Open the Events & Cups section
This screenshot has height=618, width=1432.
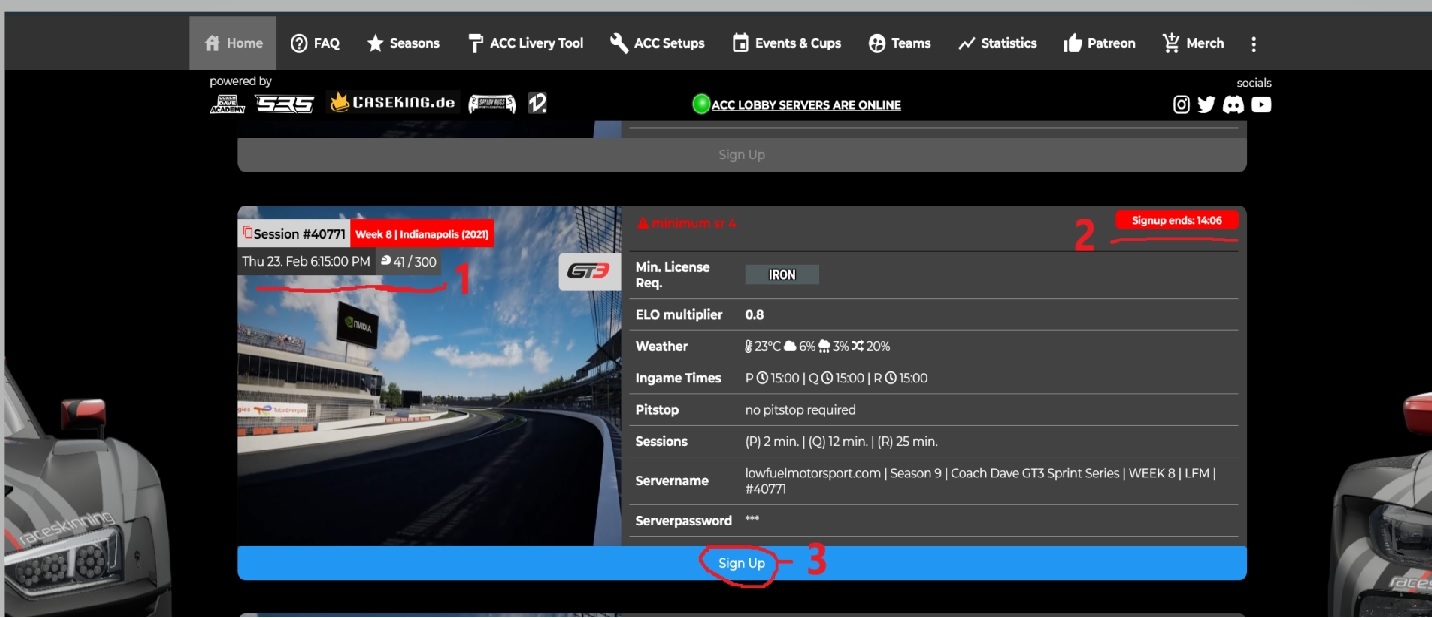789,43
